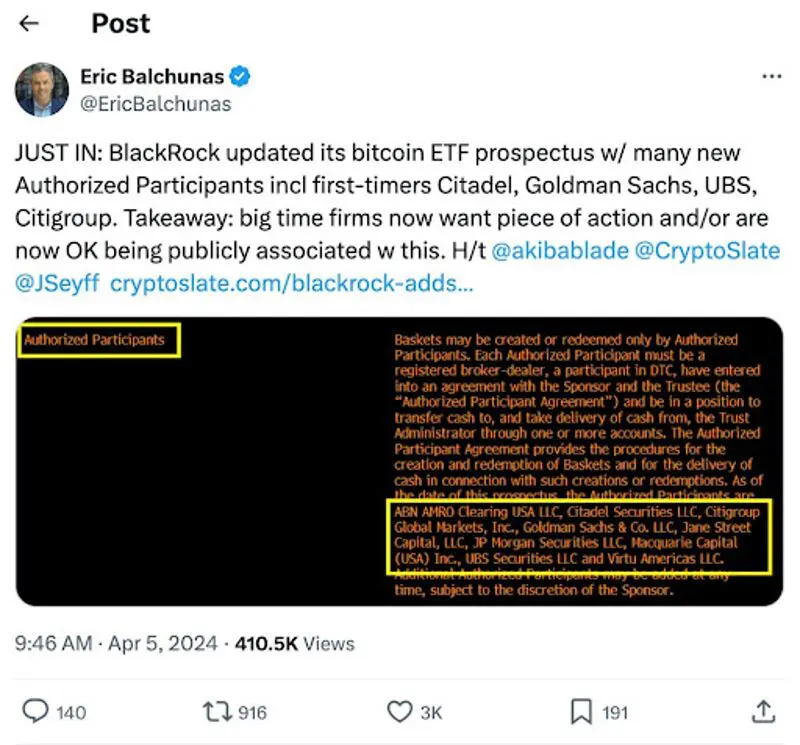Click the 410.5K Views count
Screen dimensions: 800x745
[x=294, y=644]
